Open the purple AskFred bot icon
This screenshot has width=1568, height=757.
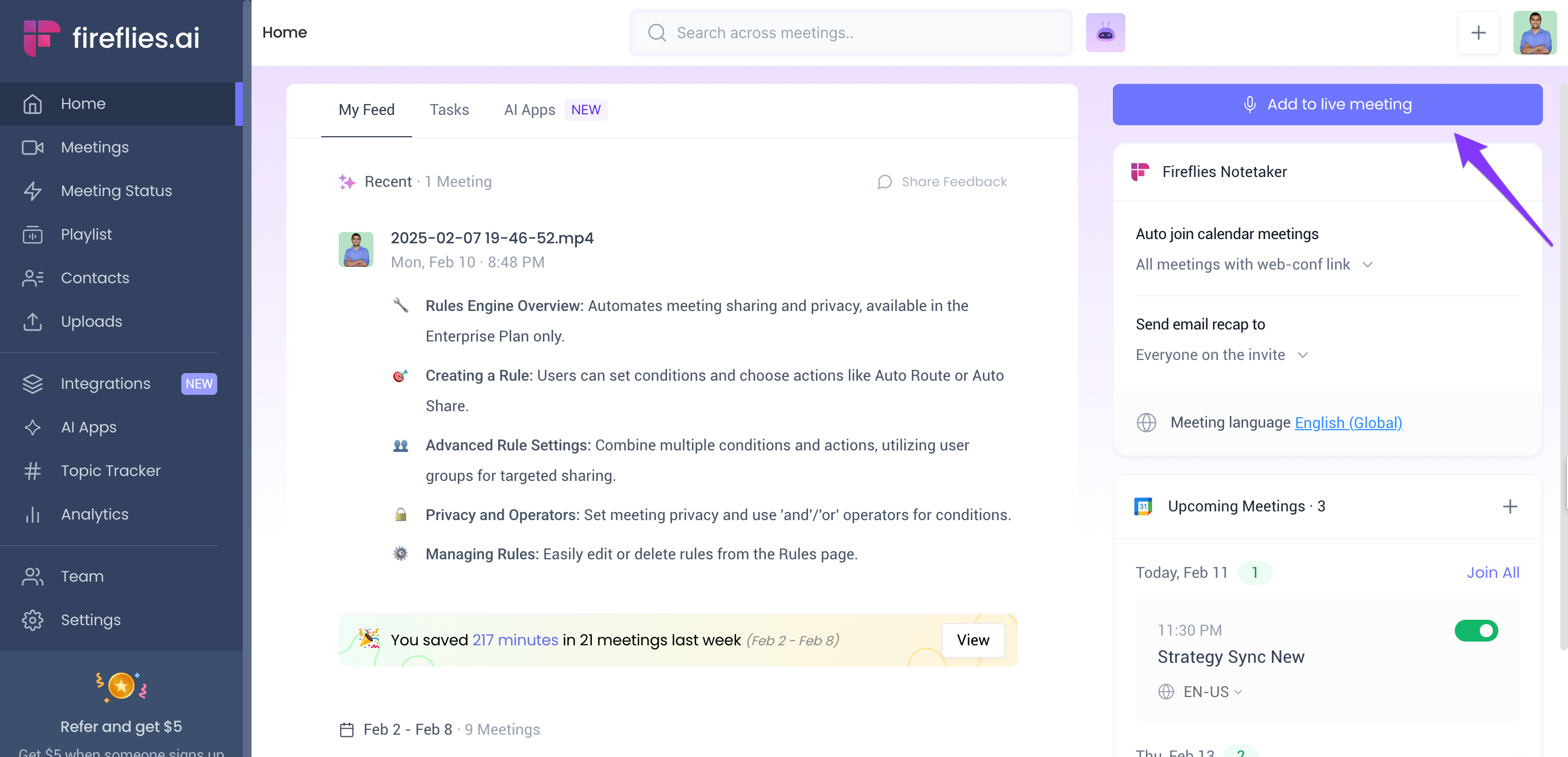pyautogui.click(x=1105, y=33)
